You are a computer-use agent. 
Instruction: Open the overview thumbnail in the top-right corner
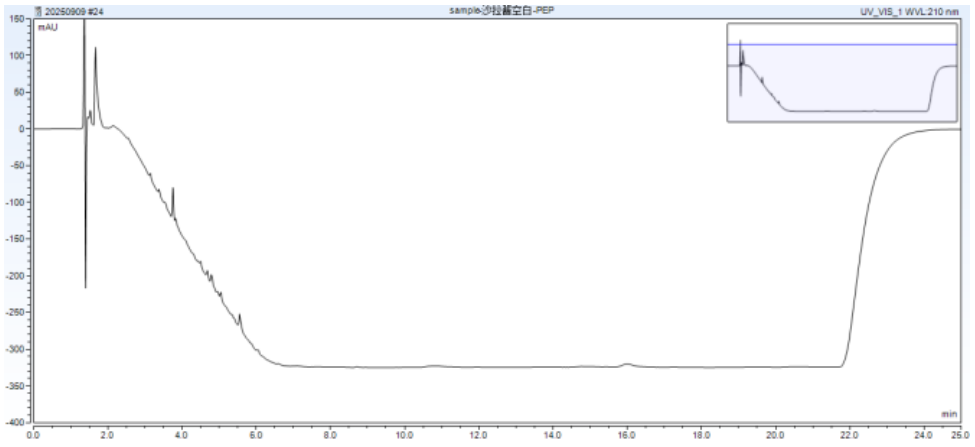[x=843, y=72]
